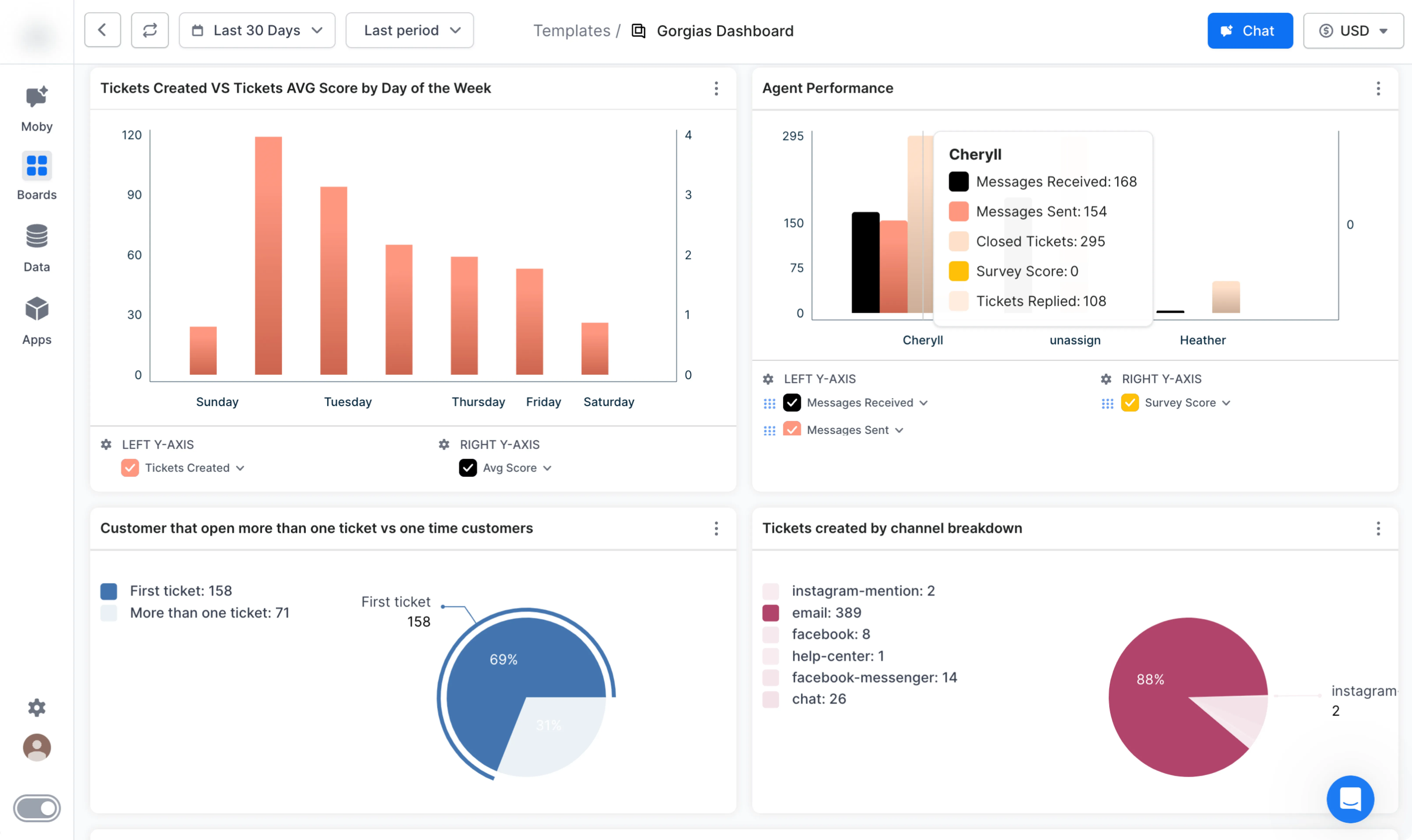Toggle the Survey Score checkbox
1412x840 pixels.
click(1130, 403)
